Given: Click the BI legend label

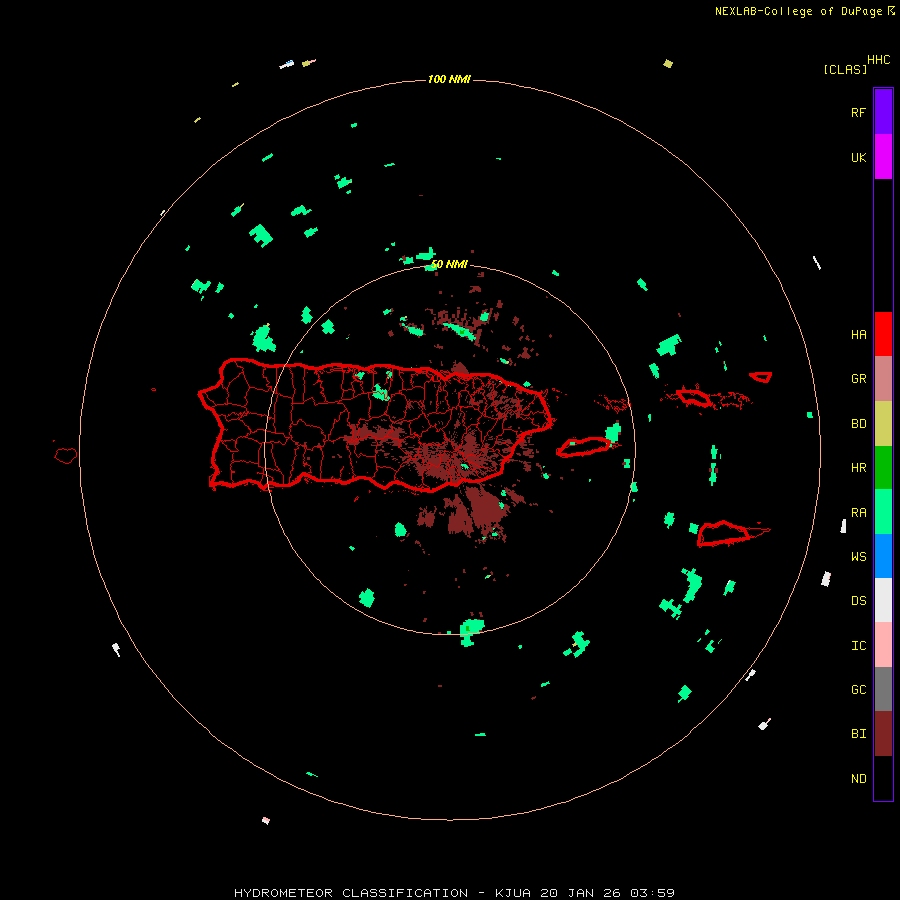Looking at the screenshot, I should [x=858, y=734].
